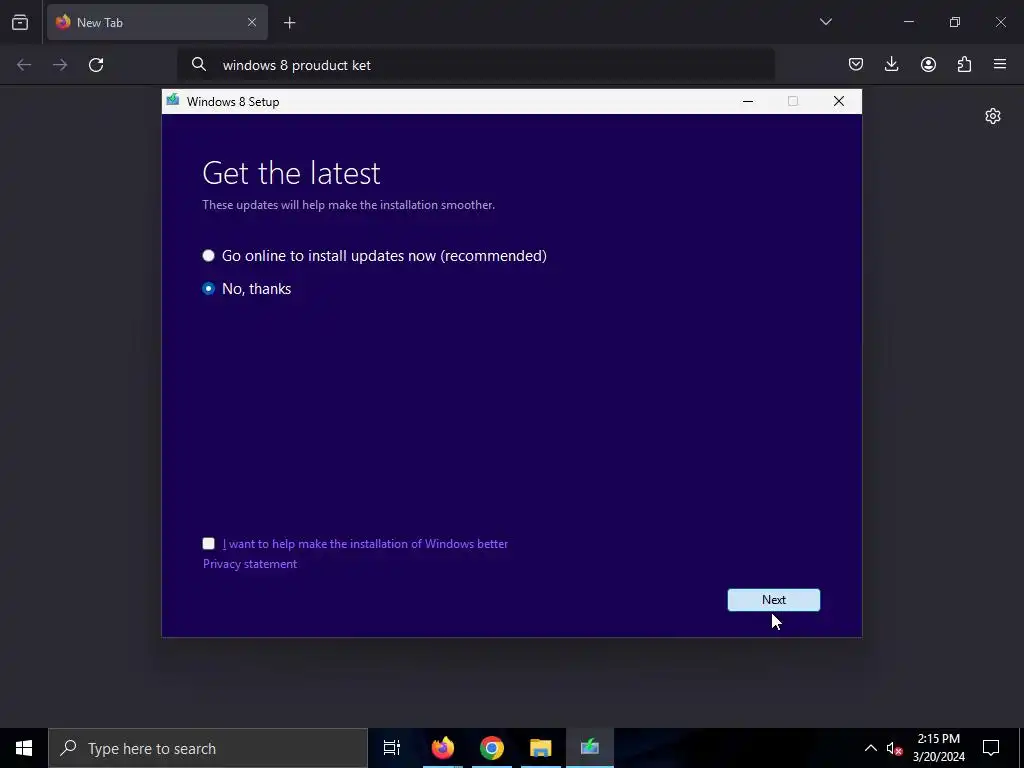This screenshot has height=768, width=1024.
Task: Expand the list all tabs chevron
Action: point(825,22)
